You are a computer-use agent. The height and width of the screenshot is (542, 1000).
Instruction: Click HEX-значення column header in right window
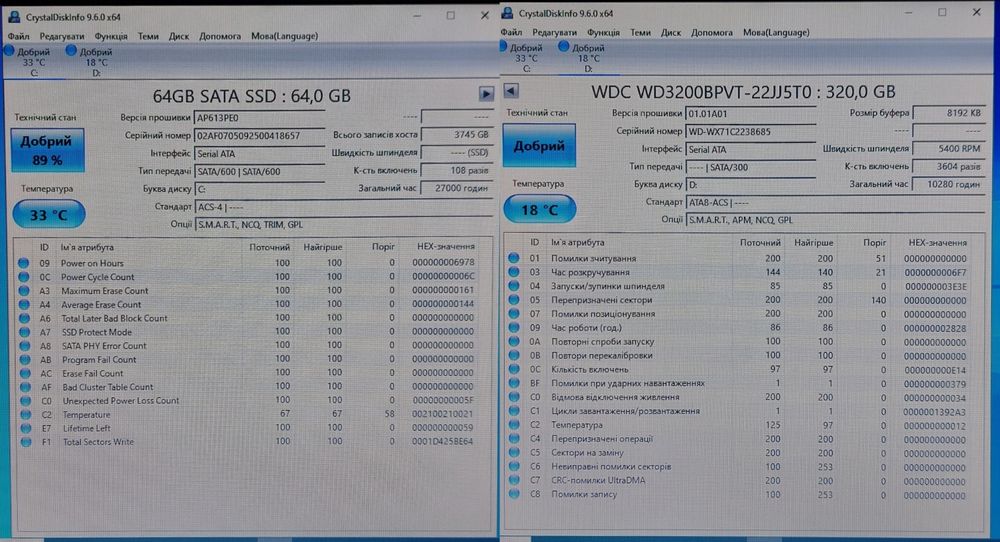[938, 243]
